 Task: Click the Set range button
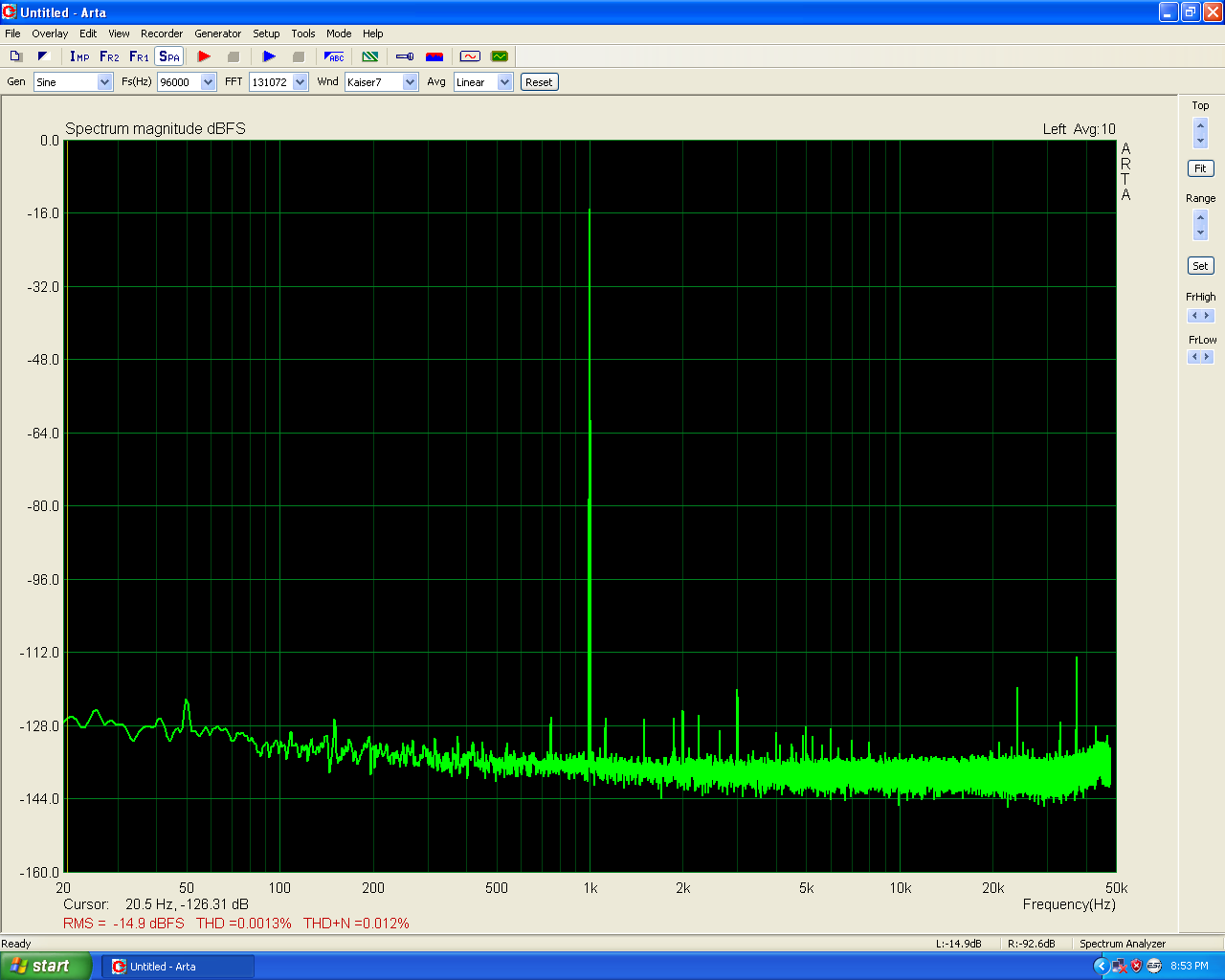coord(1200,266)
